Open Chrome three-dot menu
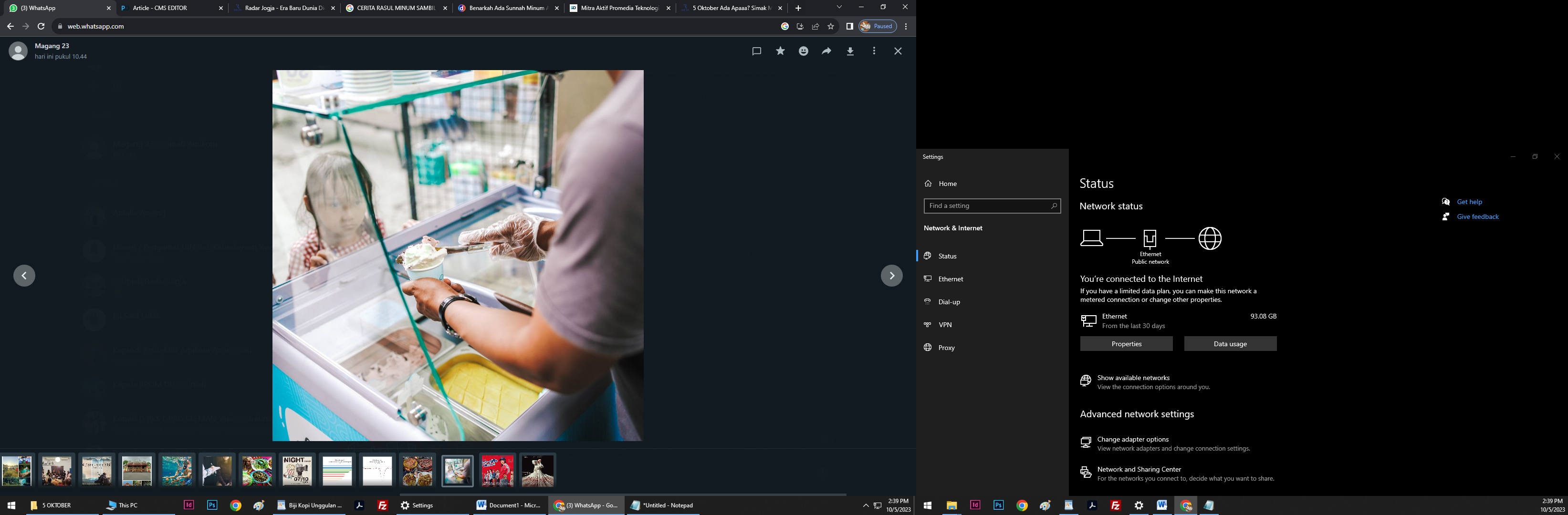 click(906, 26)
